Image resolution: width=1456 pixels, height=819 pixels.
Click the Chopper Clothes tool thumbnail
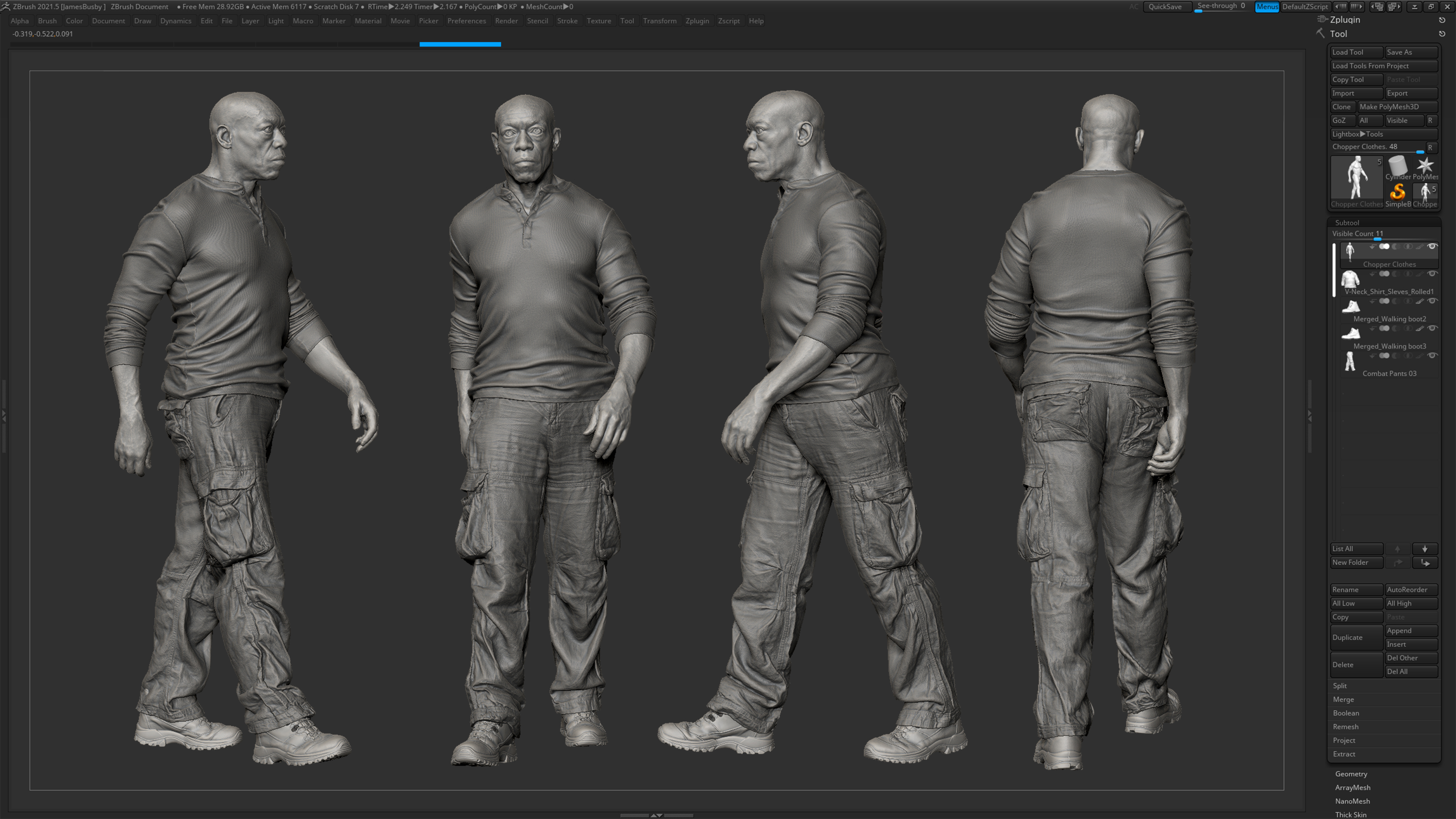1357,178
